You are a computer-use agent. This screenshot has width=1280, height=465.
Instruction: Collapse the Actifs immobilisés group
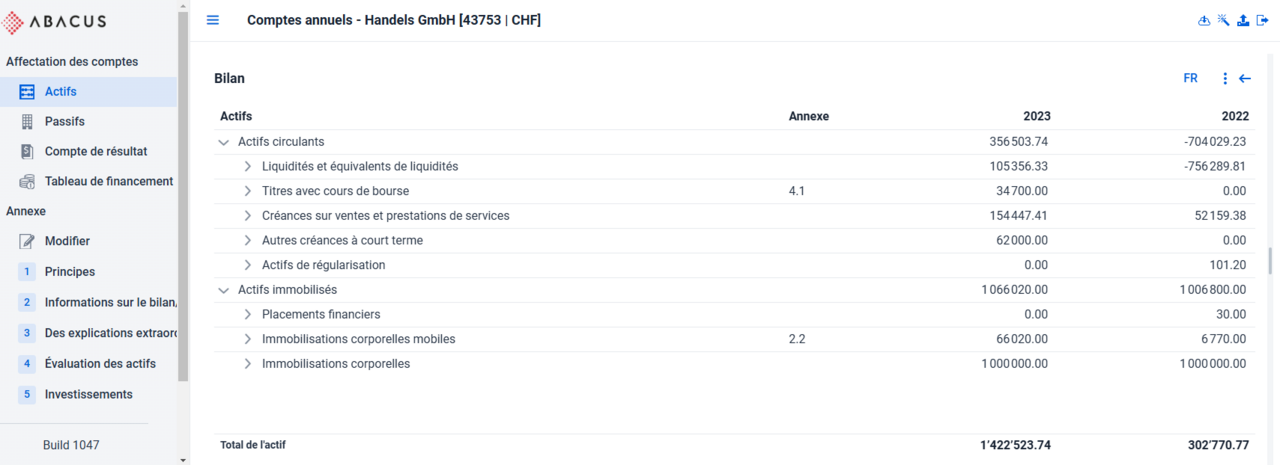coord(224,290)
